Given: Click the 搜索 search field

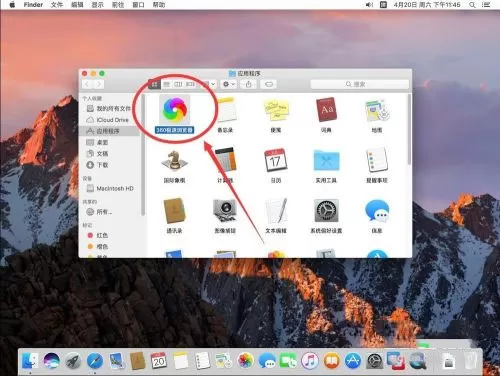Looking at the screenshot, I should (x=360, y=84).
